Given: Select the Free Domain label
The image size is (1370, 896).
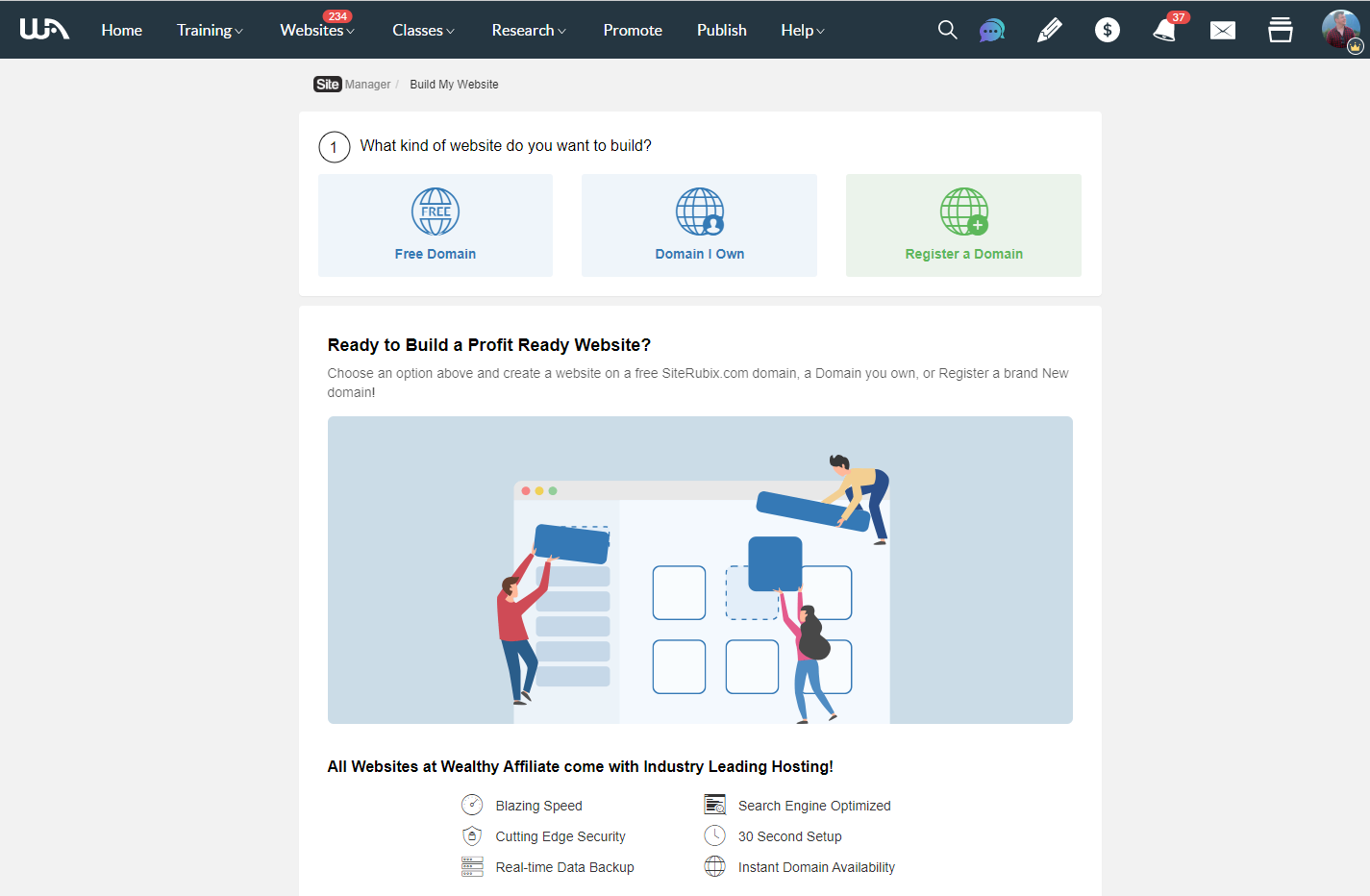Looking at the screenshot, I should pos(436,254).
